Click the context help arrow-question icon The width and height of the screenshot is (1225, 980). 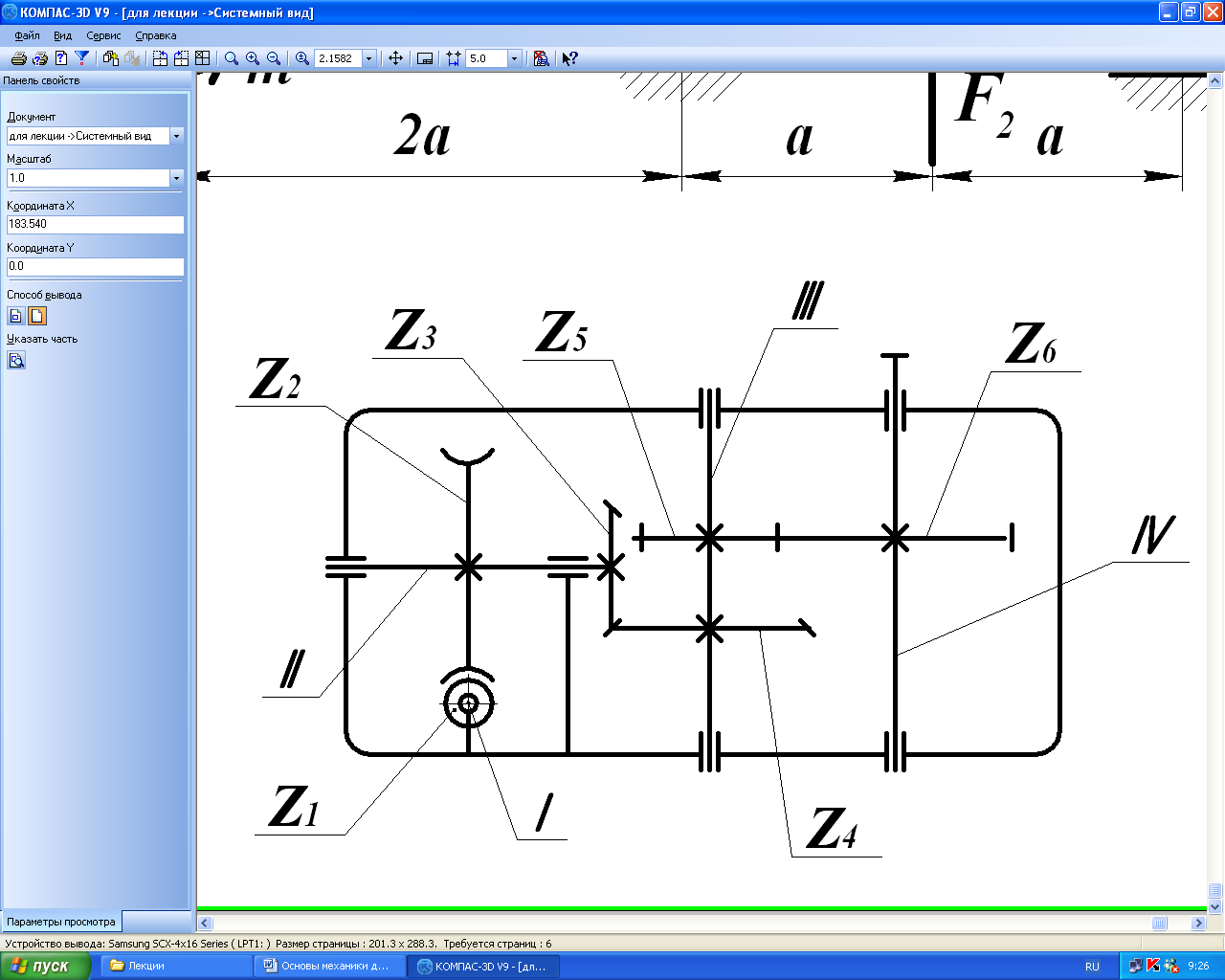click(x=570, y=58)
